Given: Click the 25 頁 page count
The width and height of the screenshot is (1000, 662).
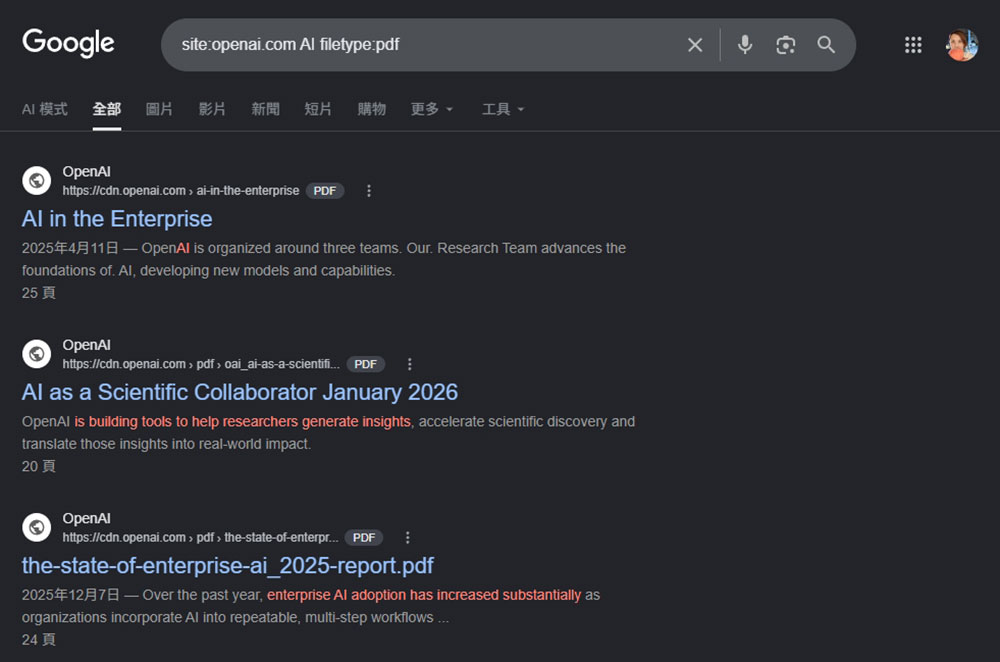Looking at the screenshot, I should point(38,293).
